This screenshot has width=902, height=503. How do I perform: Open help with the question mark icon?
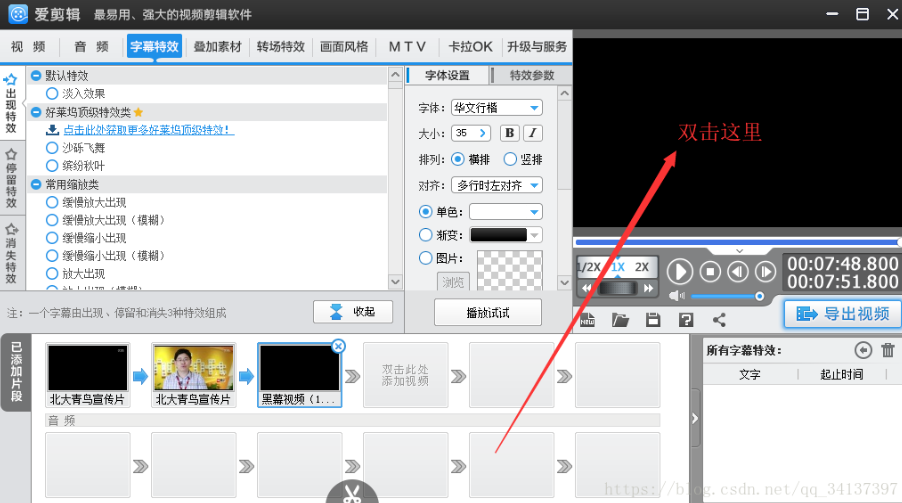tap(686, 319)
